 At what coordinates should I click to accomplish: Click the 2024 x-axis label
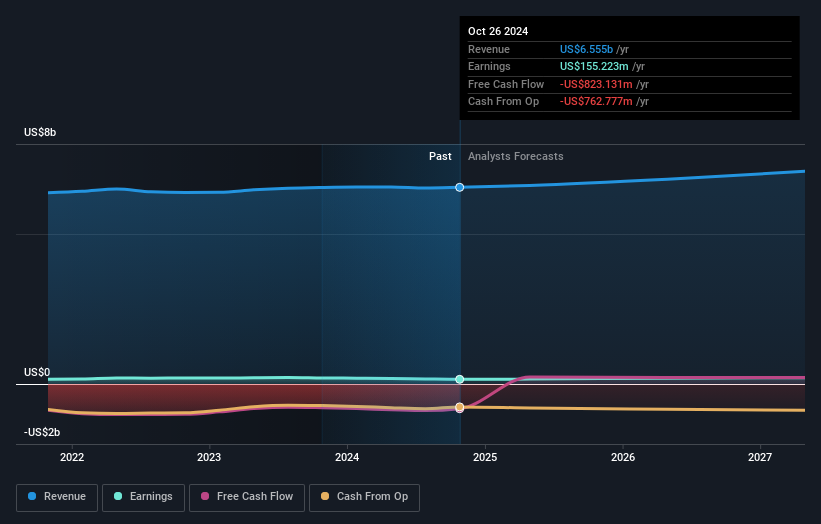347,457
